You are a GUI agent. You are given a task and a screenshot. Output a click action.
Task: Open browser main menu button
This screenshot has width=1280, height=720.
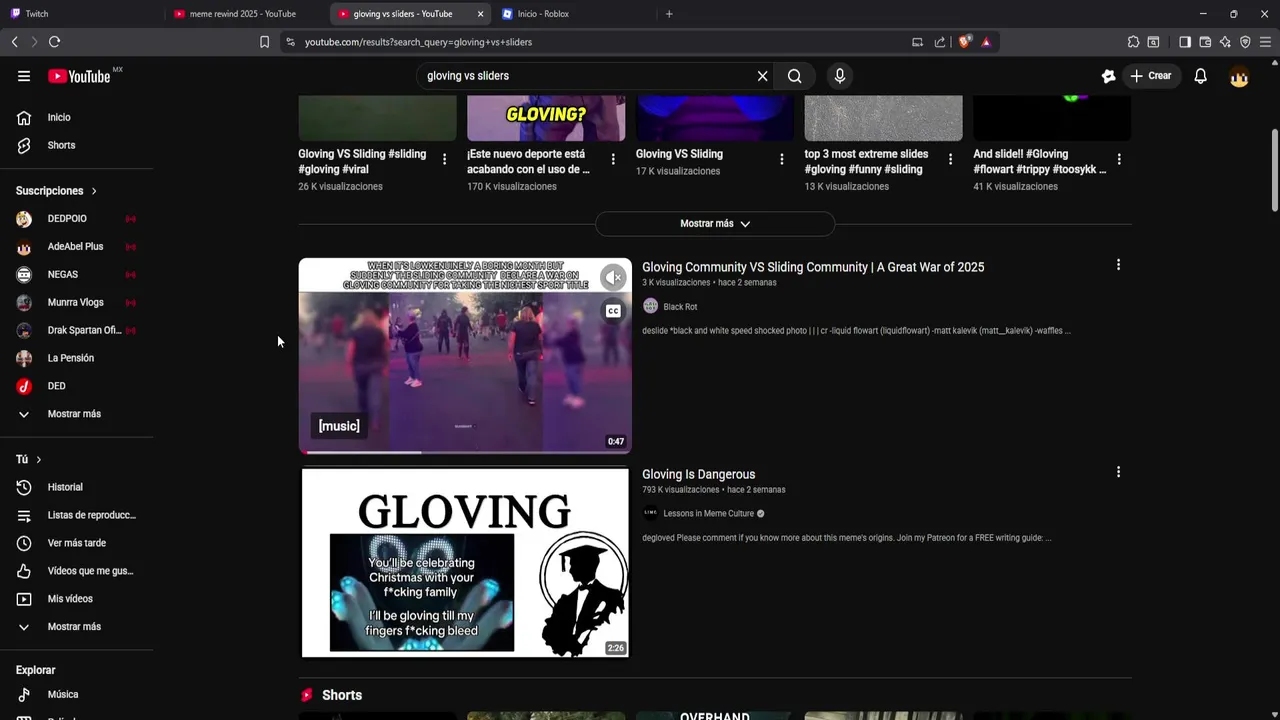tap(1265, 42)
